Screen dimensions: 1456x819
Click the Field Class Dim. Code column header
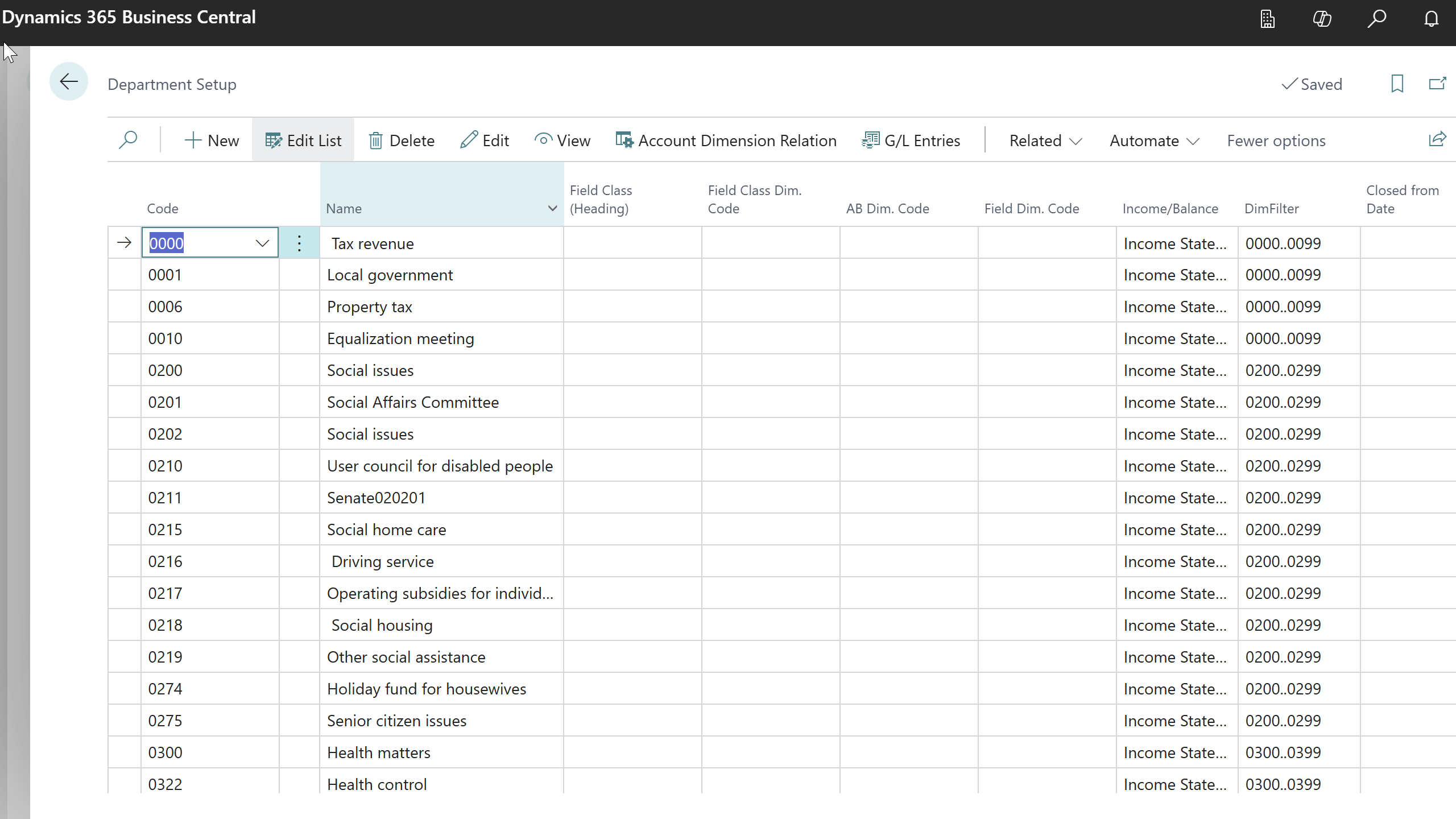pyautogui.click(x=755, y=199)
